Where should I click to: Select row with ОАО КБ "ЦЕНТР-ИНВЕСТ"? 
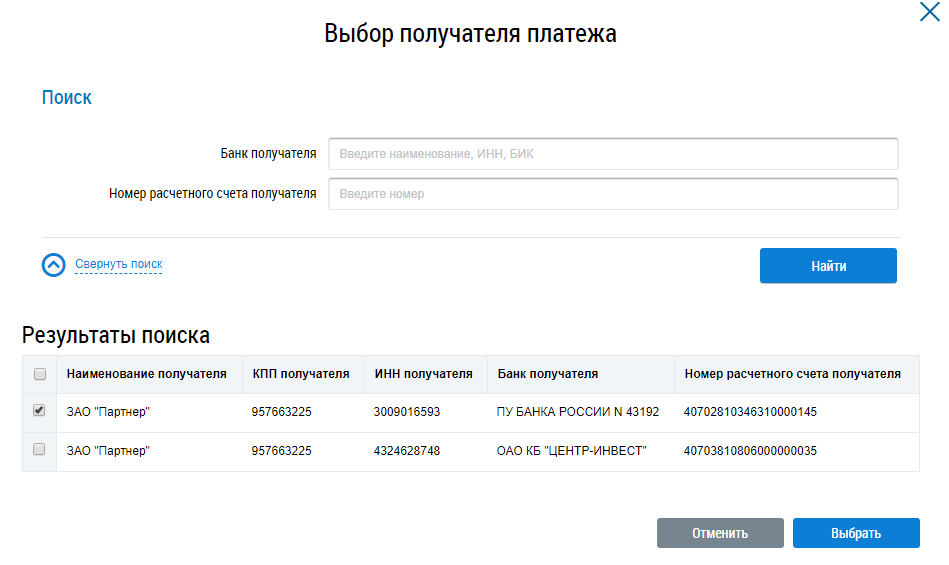coord(572,451)
